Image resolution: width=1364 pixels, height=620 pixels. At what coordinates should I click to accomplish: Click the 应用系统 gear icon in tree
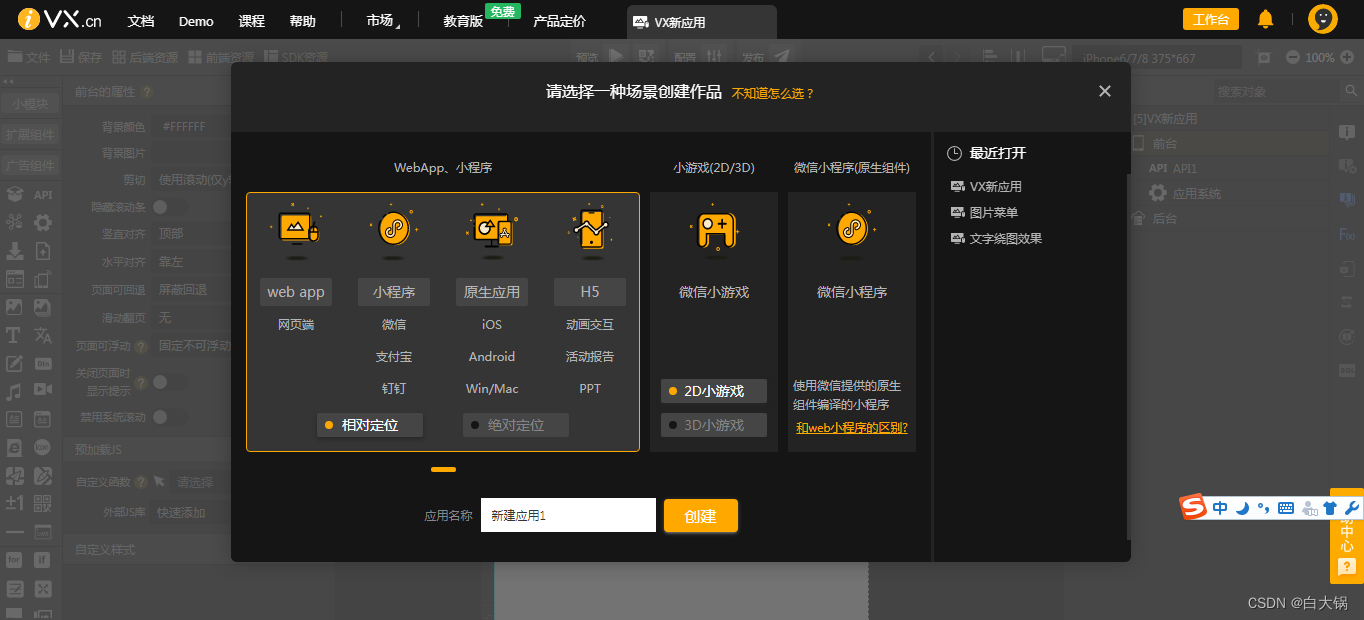pos(1158,193)
